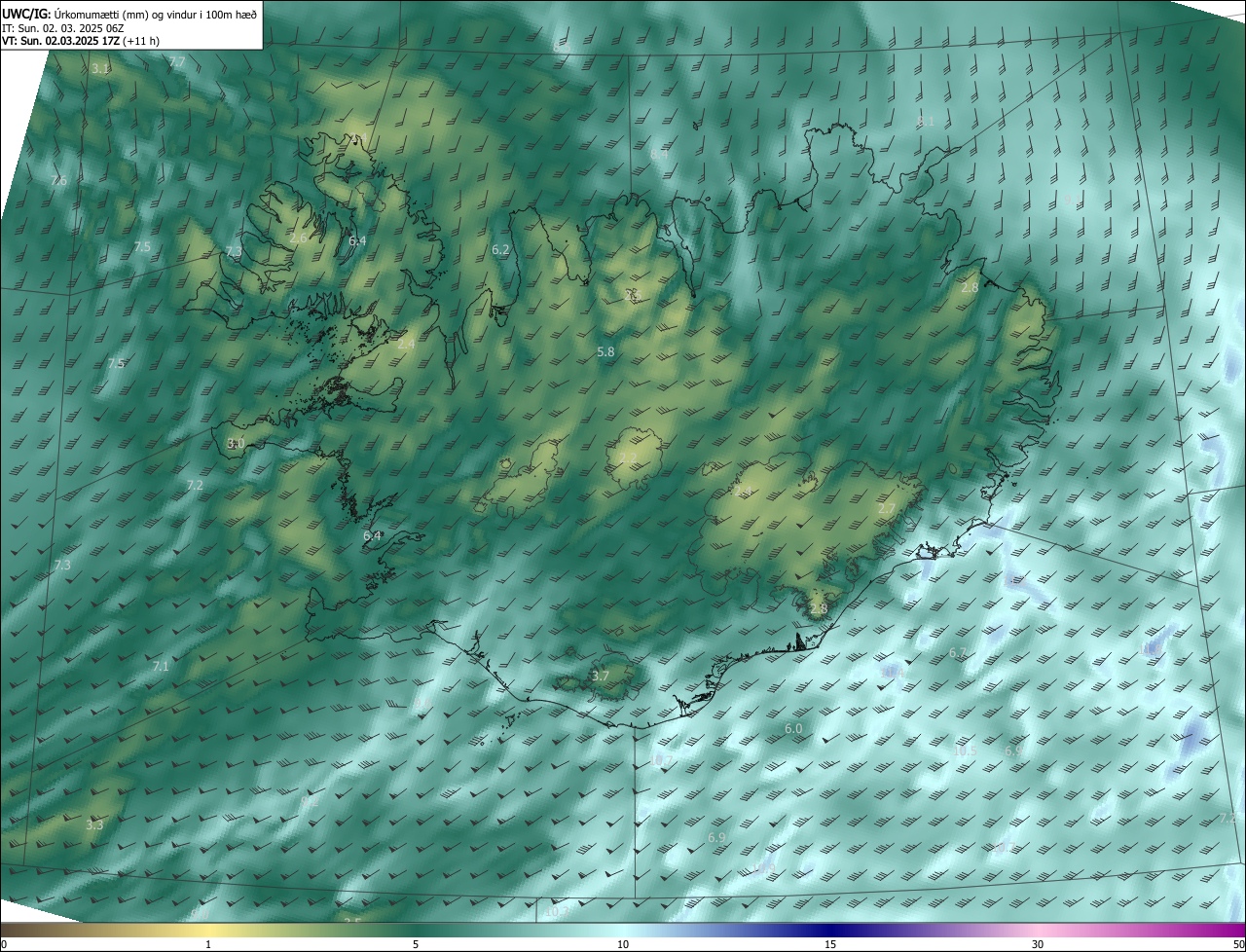Click the '6.0' value off the south coast
1246x952 pixels.
pos(792,729)
